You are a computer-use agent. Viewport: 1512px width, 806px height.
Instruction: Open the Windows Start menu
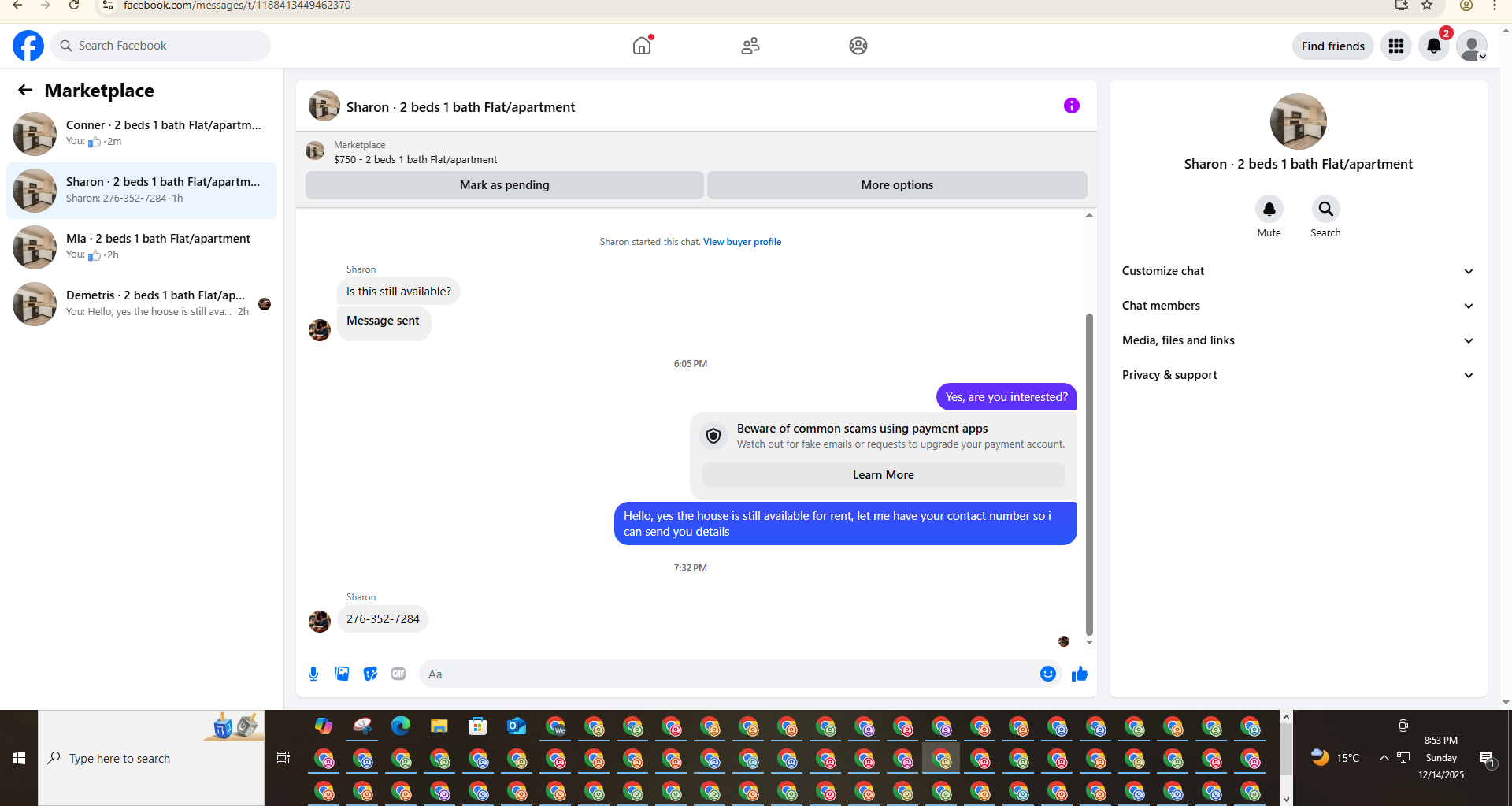[x=19, y=758]
